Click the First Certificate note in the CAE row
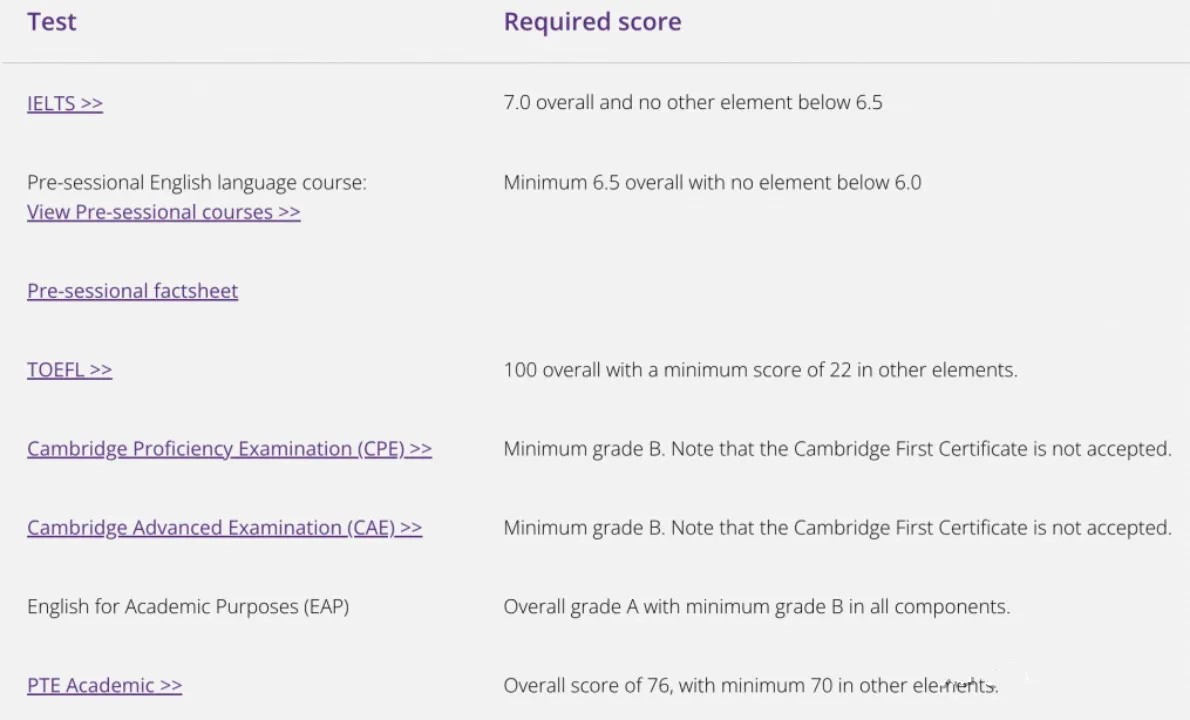 (x=921, y=528)
